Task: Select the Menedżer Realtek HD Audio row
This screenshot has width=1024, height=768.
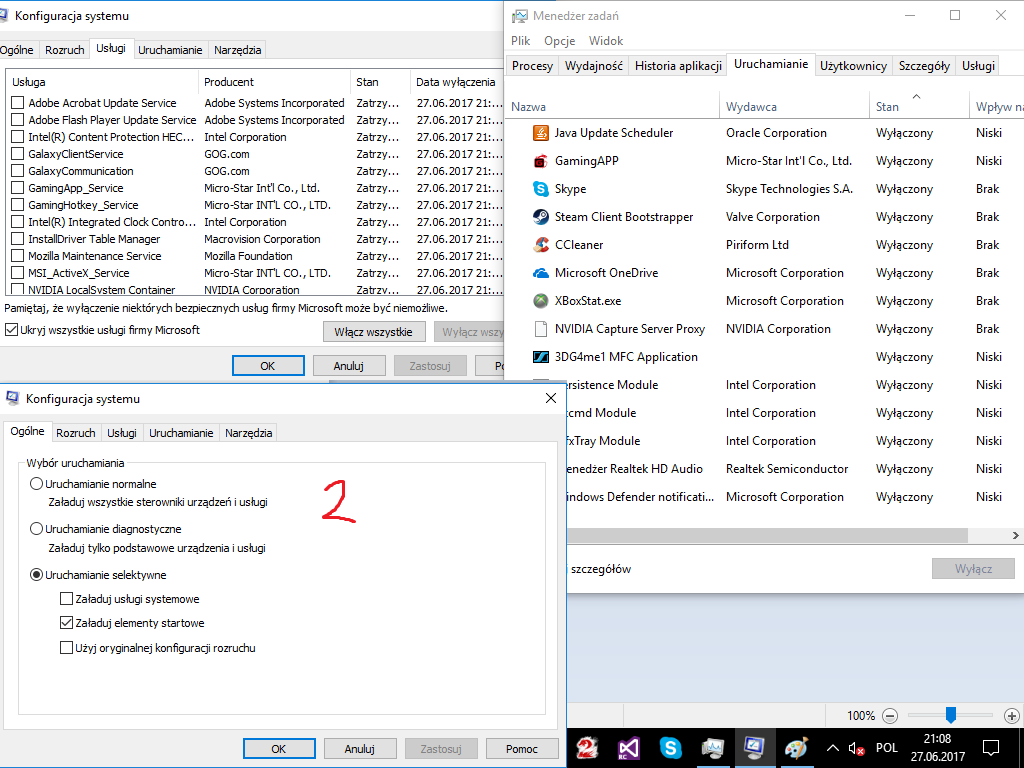Action: click(x=795, y=469)
